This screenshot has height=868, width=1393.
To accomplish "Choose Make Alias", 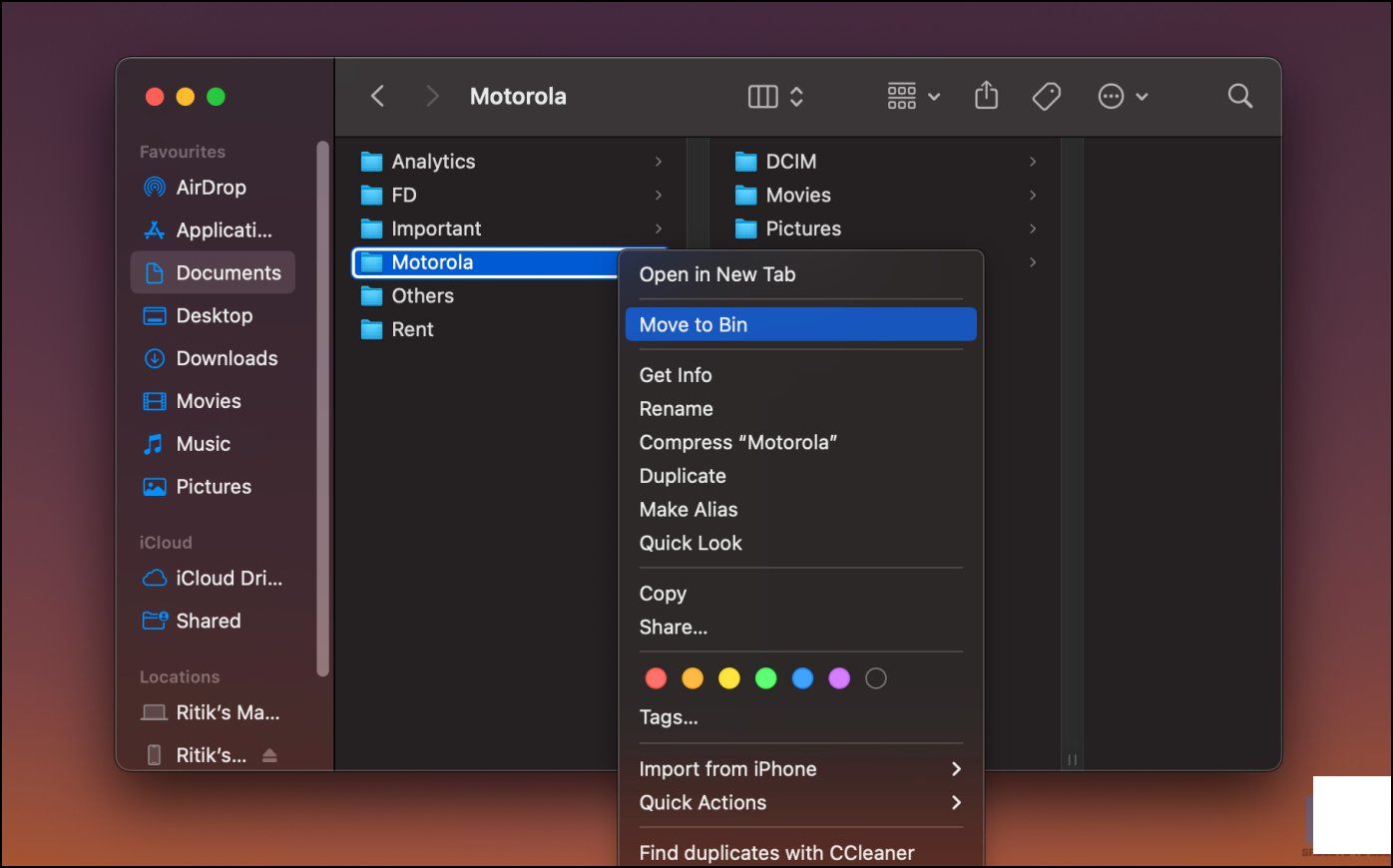I will pos(800,510).
